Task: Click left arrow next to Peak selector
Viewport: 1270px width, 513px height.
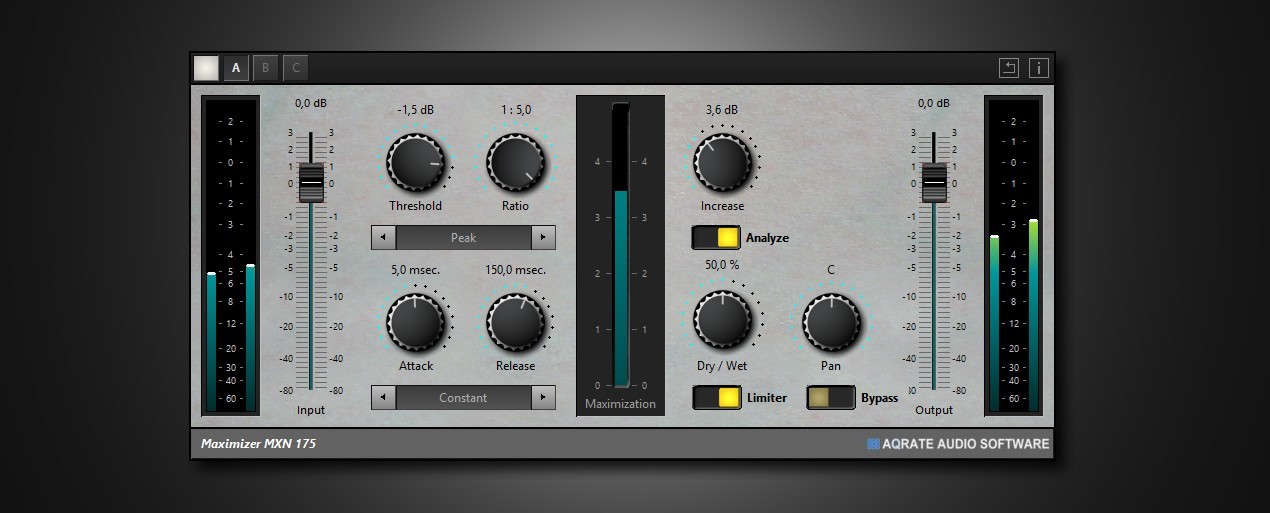Action: click(x=383, y=238)
